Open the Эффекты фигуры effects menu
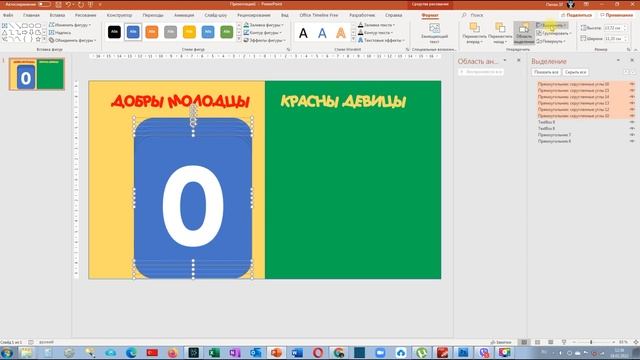 click(264, 40)
